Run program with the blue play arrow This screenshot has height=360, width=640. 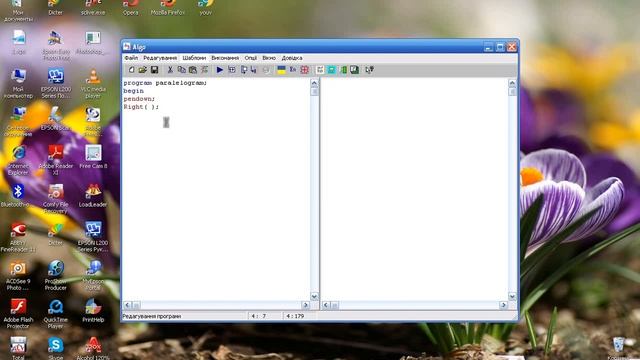click(x=220, y=70)
